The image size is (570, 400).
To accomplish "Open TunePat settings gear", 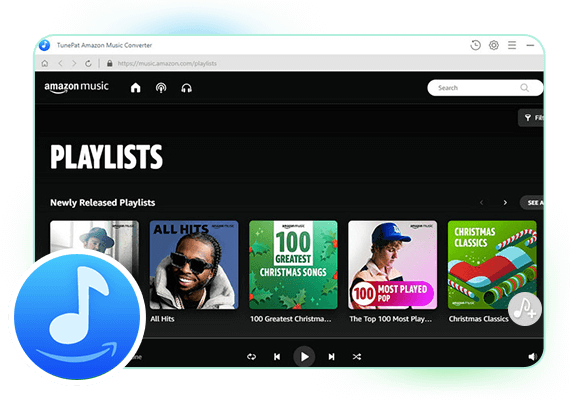I will 494,45.
